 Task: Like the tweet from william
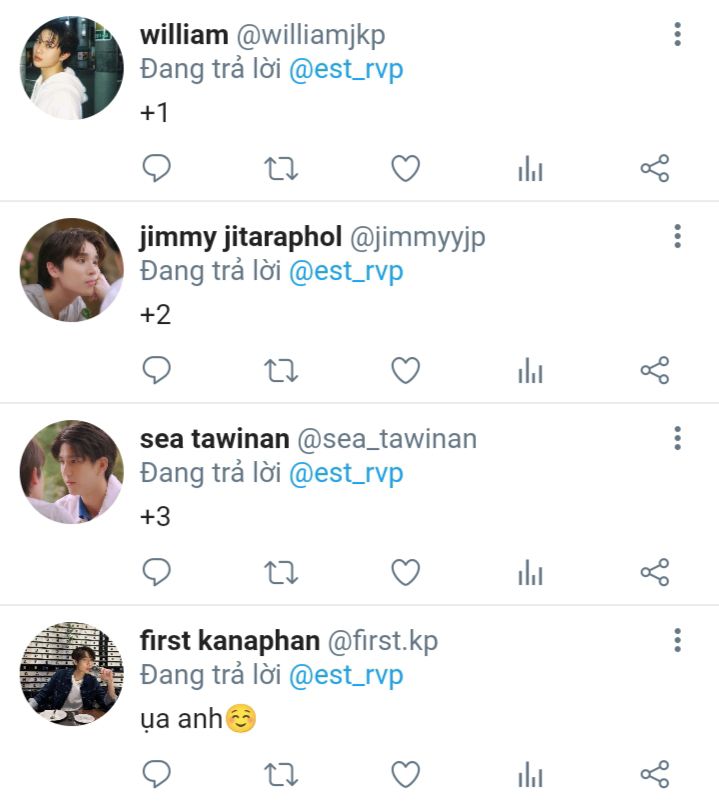405,169
